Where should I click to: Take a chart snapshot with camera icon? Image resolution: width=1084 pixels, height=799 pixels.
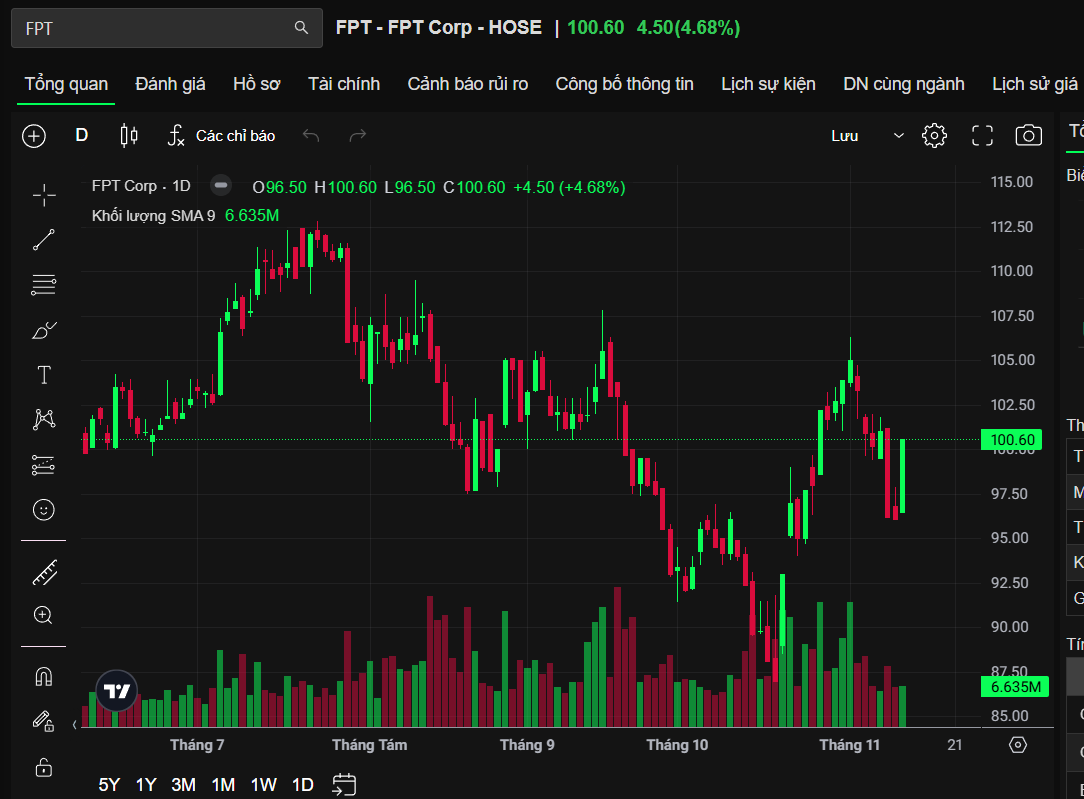pos(1028,136)
